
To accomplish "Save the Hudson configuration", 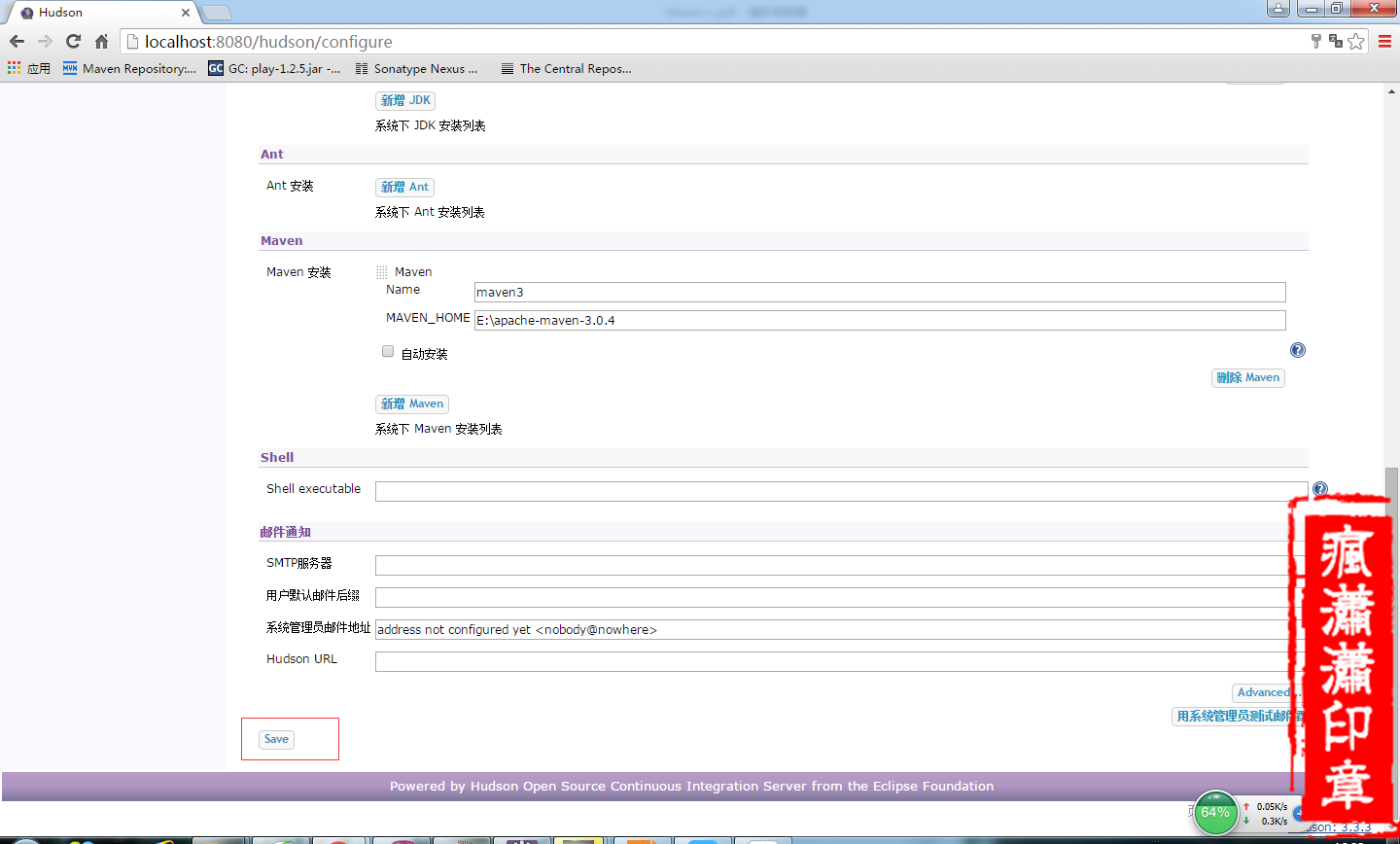I will point(277,740).
